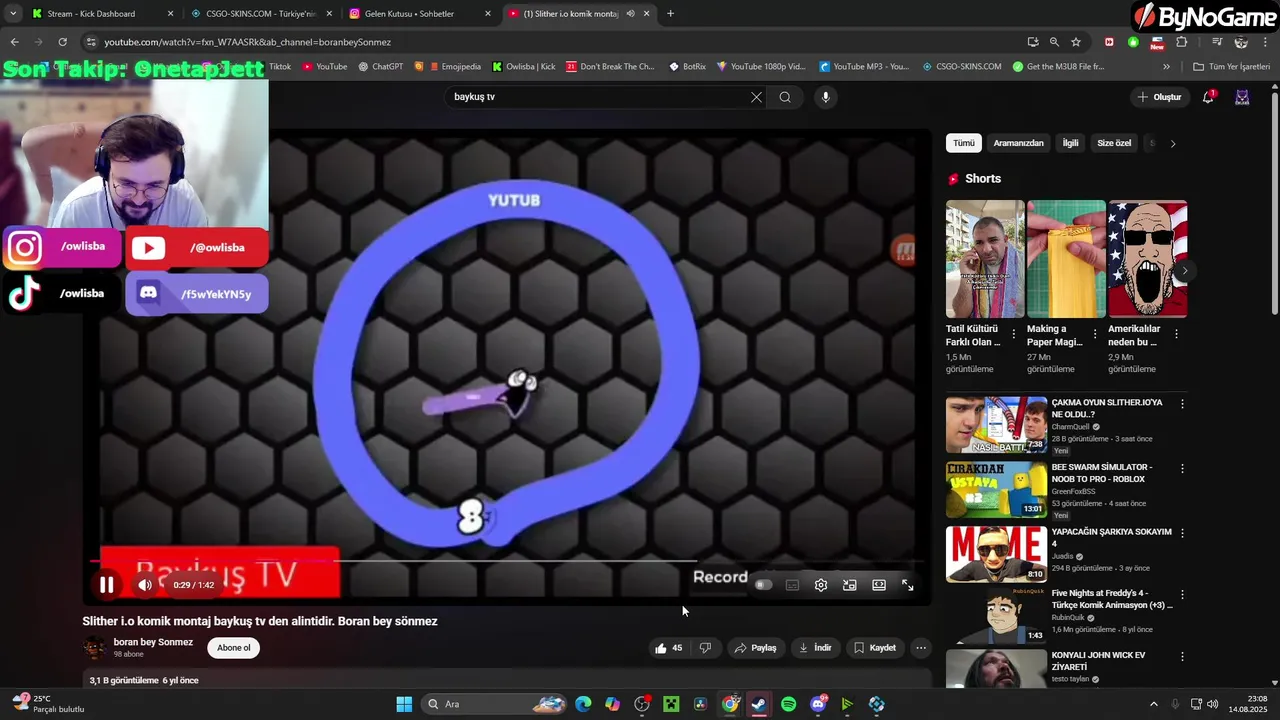The image size is (1280, 720).
Task: Open ChatGPT bookmark
Action: pyautogui.click(x=379, y=67)
